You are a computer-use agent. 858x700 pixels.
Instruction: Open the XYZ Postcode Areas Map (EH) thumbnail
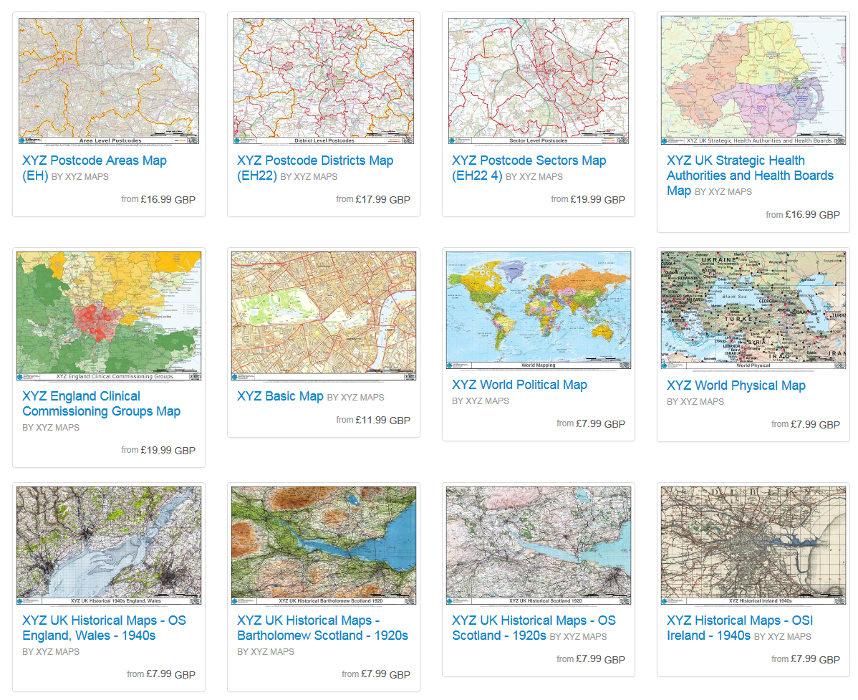[108, 81]
